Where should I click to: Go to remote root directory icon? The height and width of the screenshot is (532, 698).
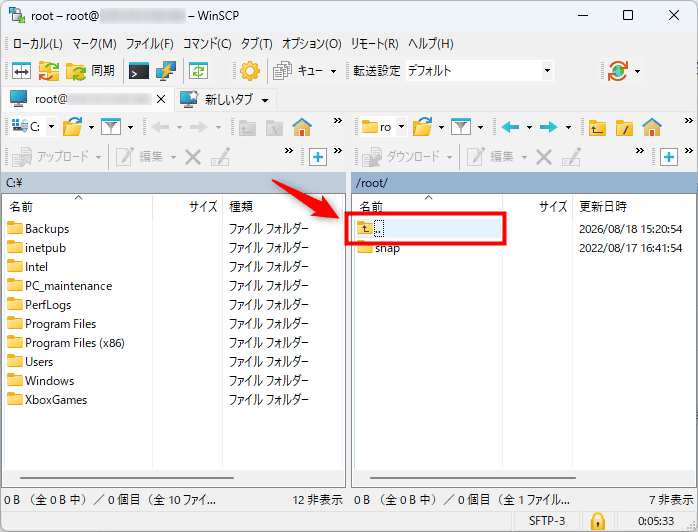[x=625, y=128]
